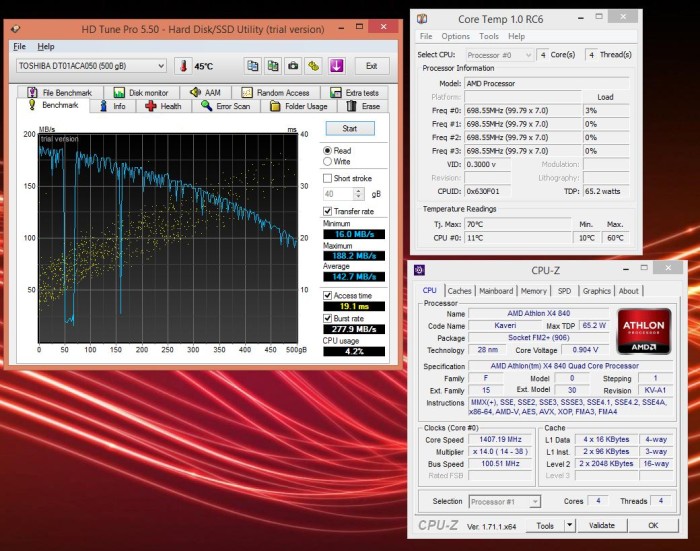The width and height of the screenshot is (700, 551).
Task: Enable the Short stroke checkbox
Action: pos(327,178)
